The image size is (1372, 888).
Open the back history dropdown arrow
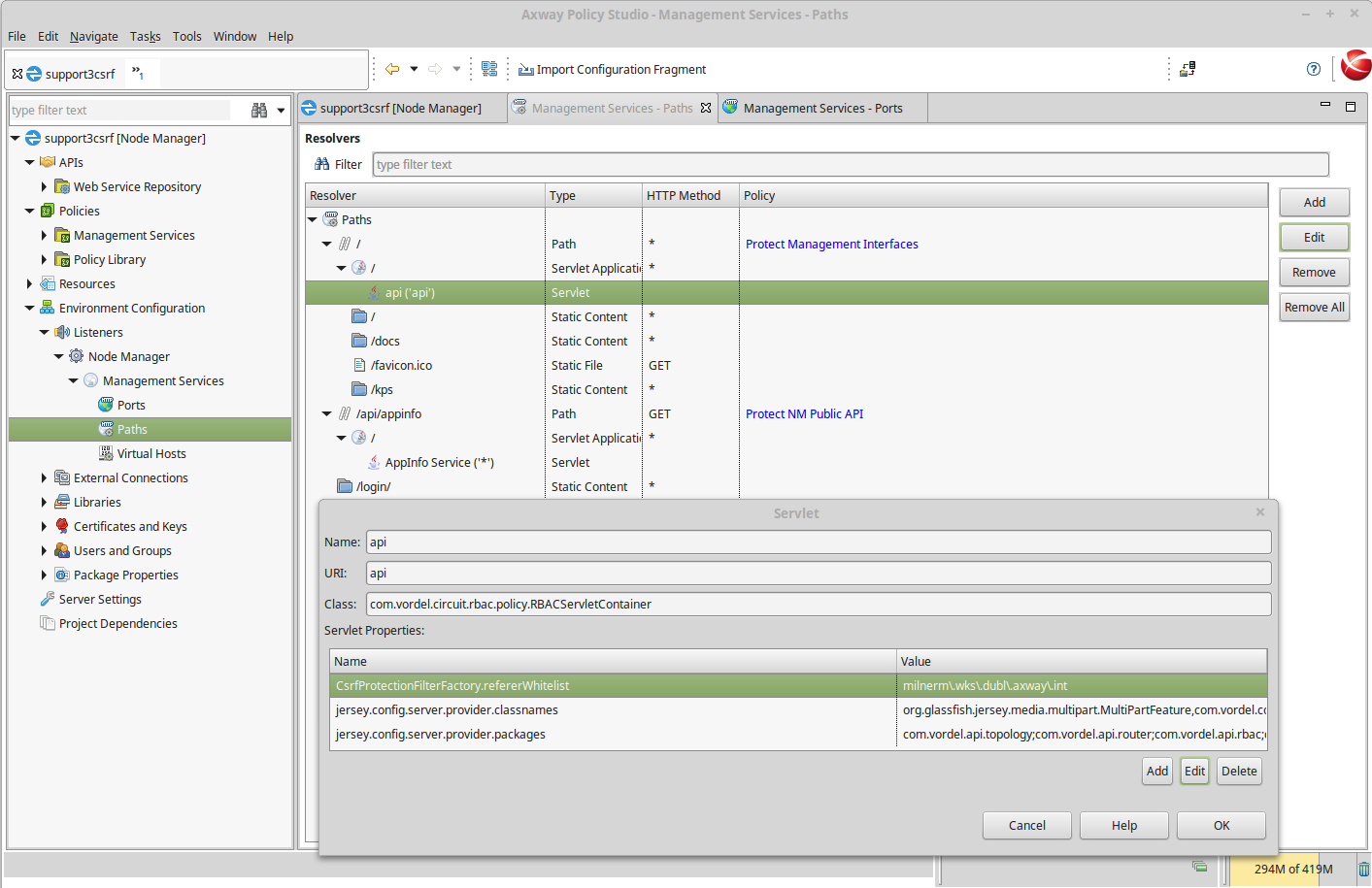pos(414,69)
